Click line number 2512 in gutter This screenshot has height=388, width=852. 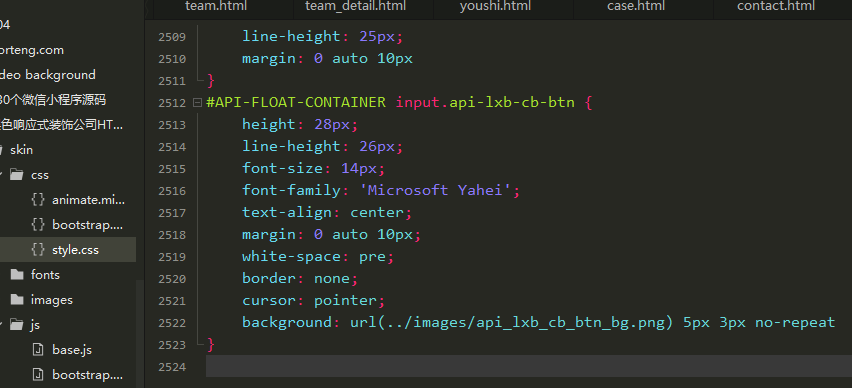click(172, 103)
